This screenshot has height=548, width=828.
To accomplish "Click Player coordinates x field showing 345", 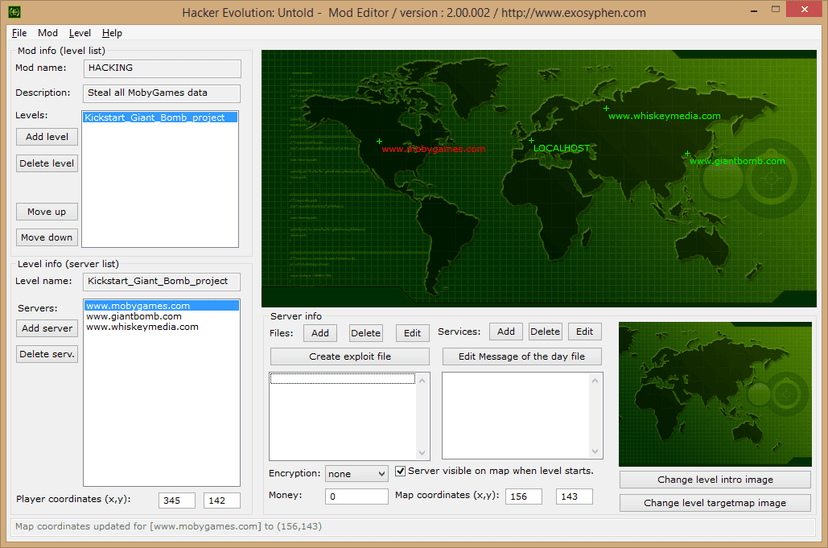I will click(177, 500).
